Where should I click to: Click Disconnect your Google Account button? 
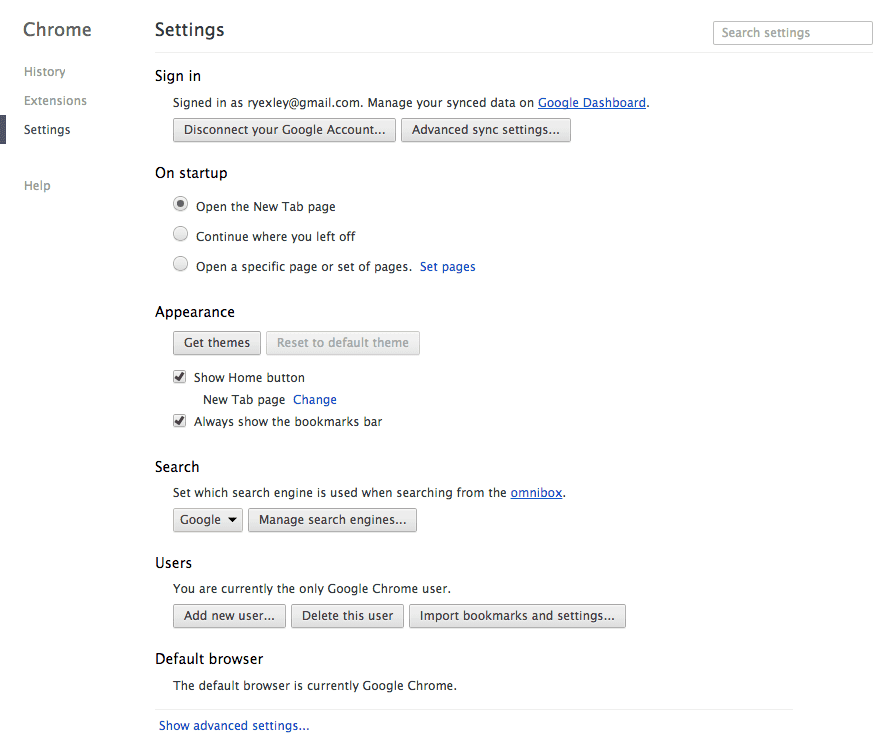[x=284, y=130]
